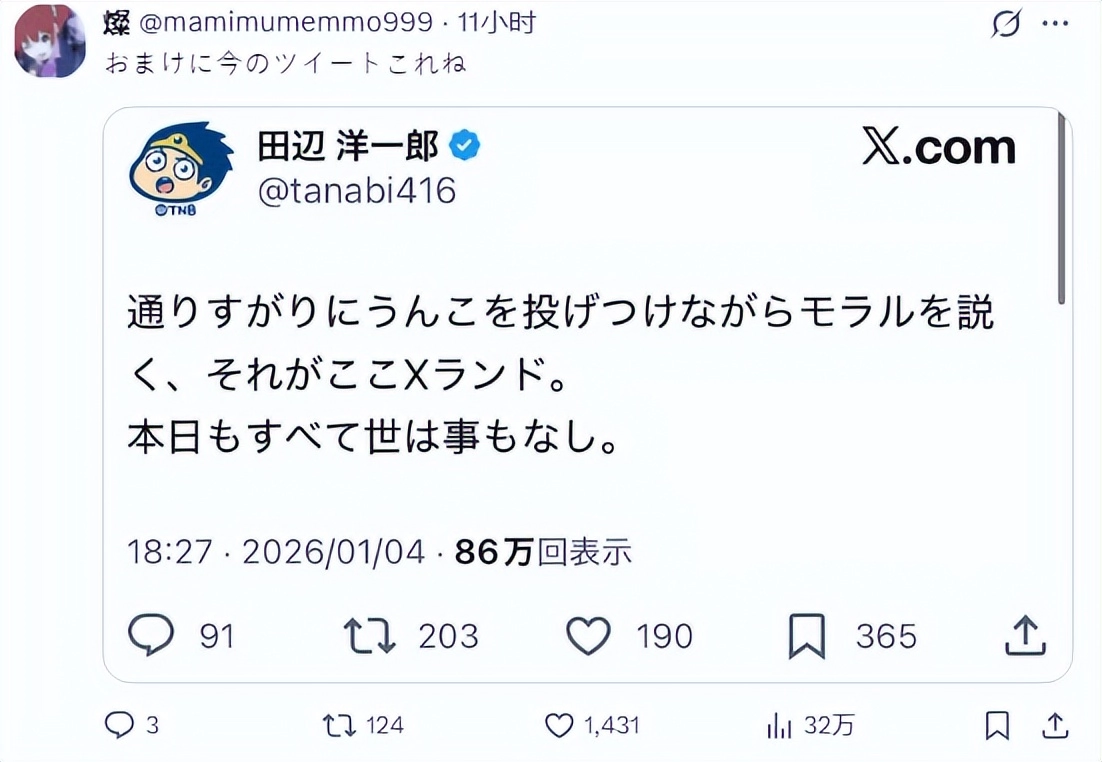Repost mamimumemmo999's post
This screenshot has width=1102, height=762.
pyautogui.click(x=342, y=726)
